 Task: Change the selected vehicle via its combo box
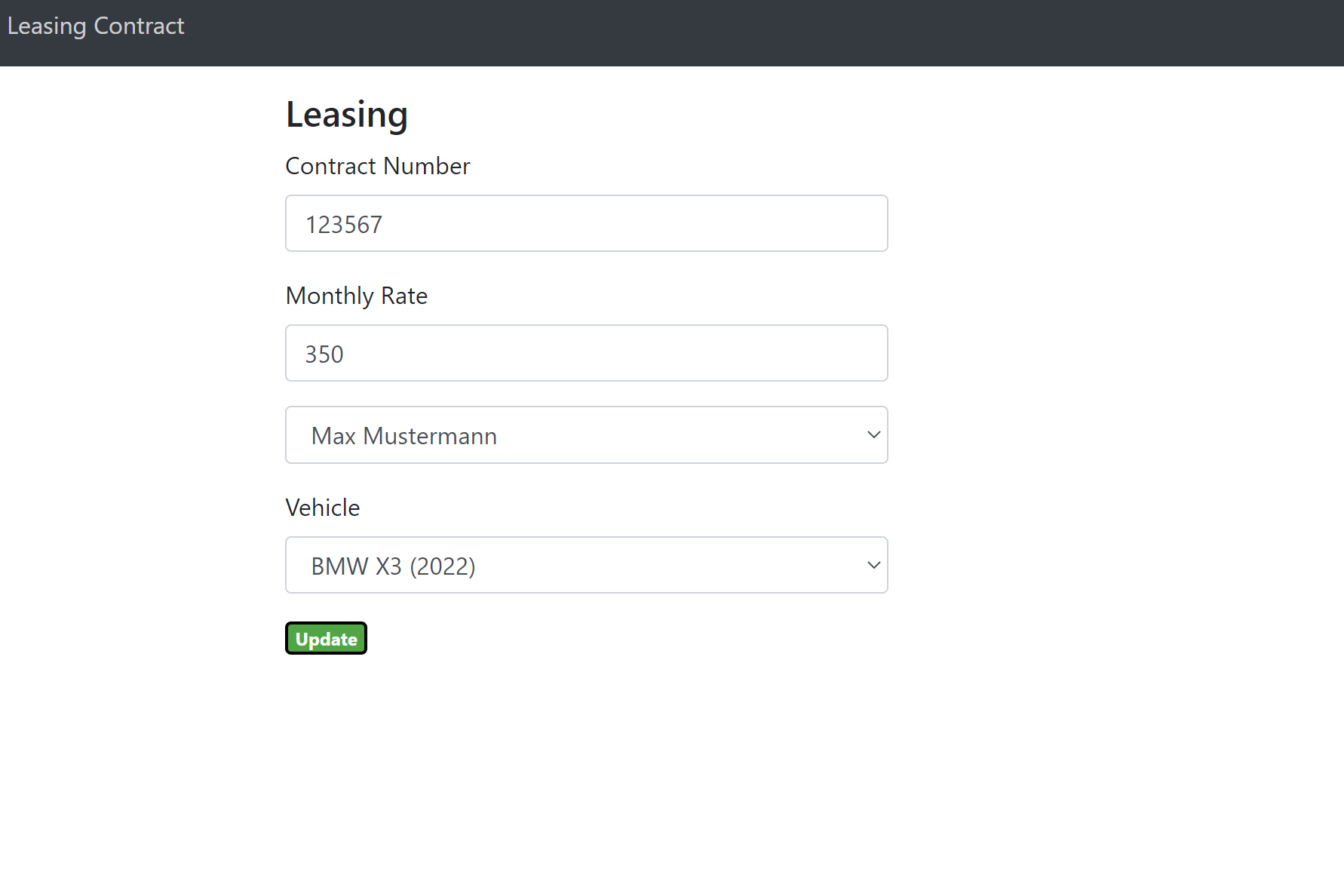tap(587, 565)
